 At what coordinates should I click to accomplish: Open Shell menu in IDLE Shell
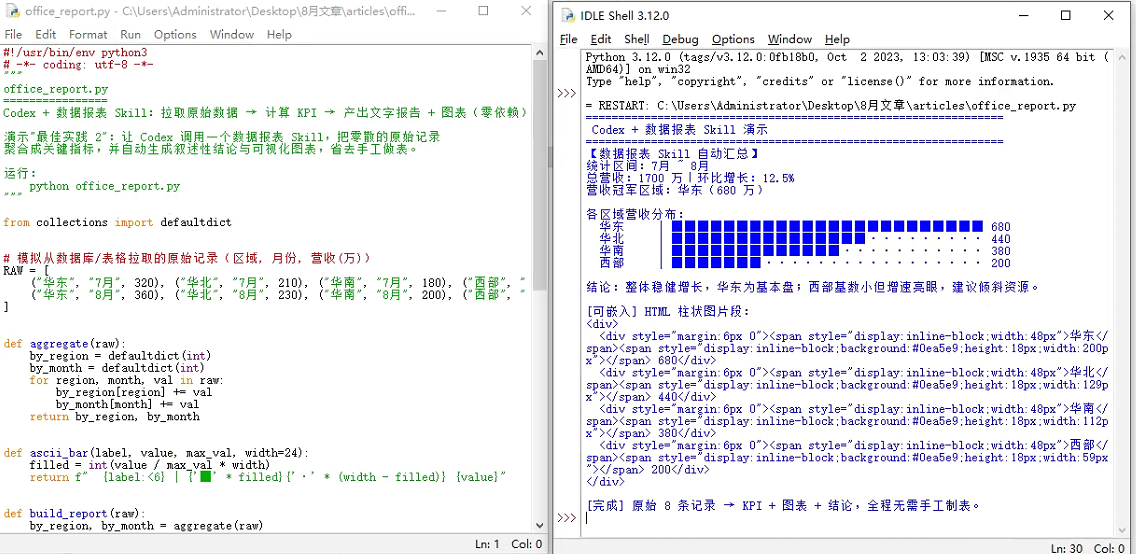coord(637,39)
